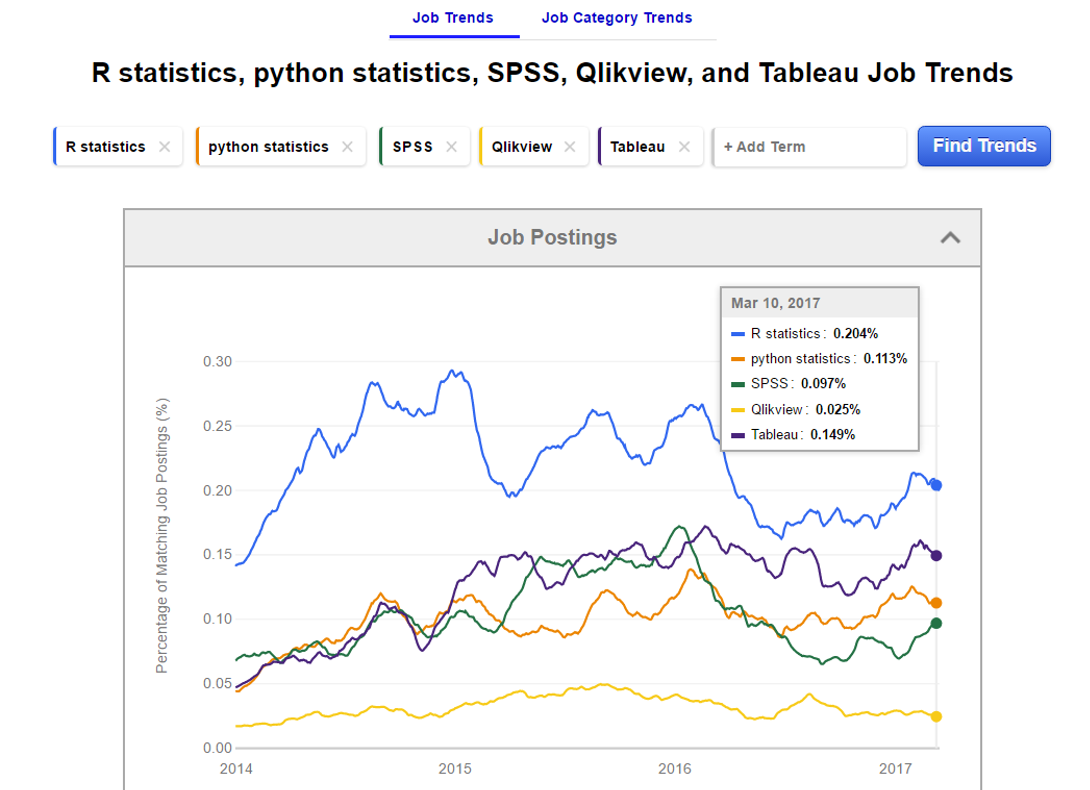Remove the "R statistics" search term
Screen dimensions: 1090x790
(x=164, y=146)
